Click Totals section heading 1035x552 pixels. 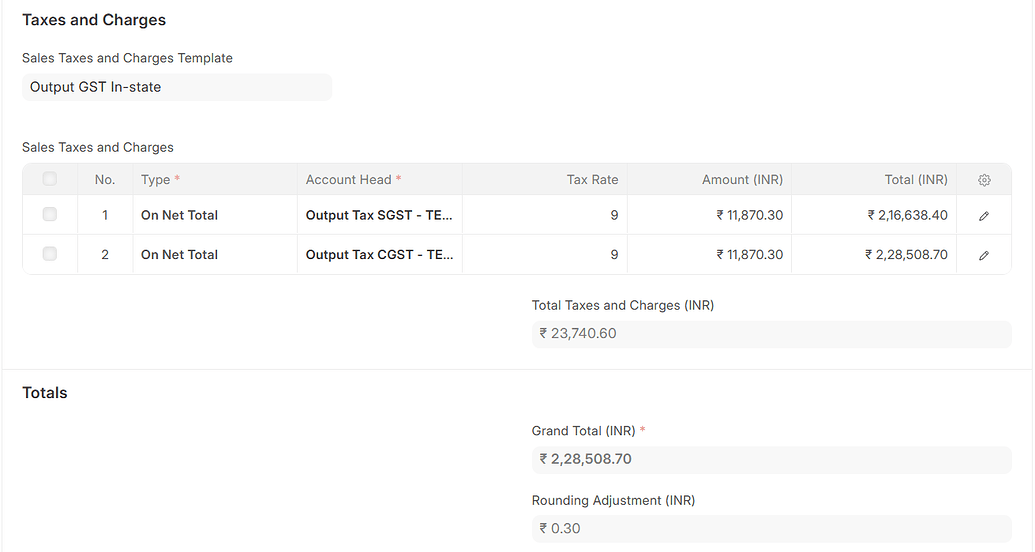pyautogui.click(x=45, y=393)
